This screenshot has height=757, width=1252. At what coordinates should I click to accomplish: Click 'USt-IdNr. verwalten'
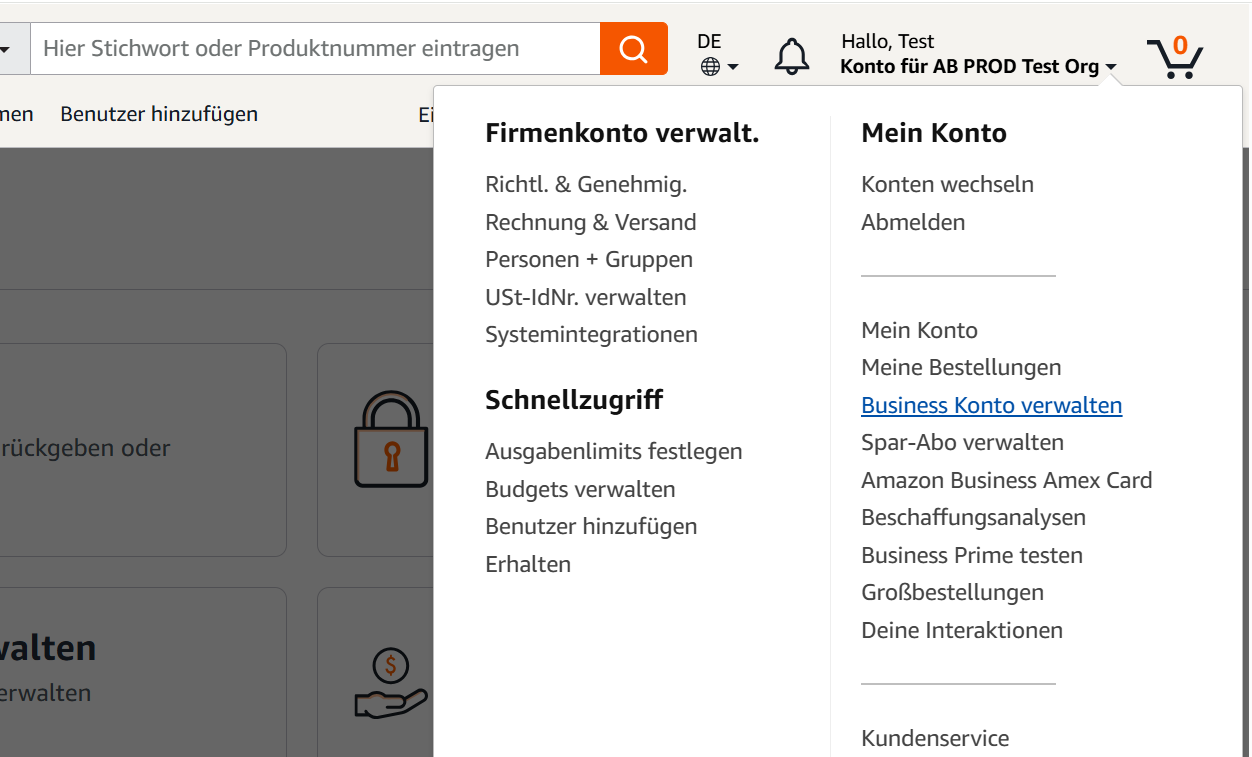(585, 297)
